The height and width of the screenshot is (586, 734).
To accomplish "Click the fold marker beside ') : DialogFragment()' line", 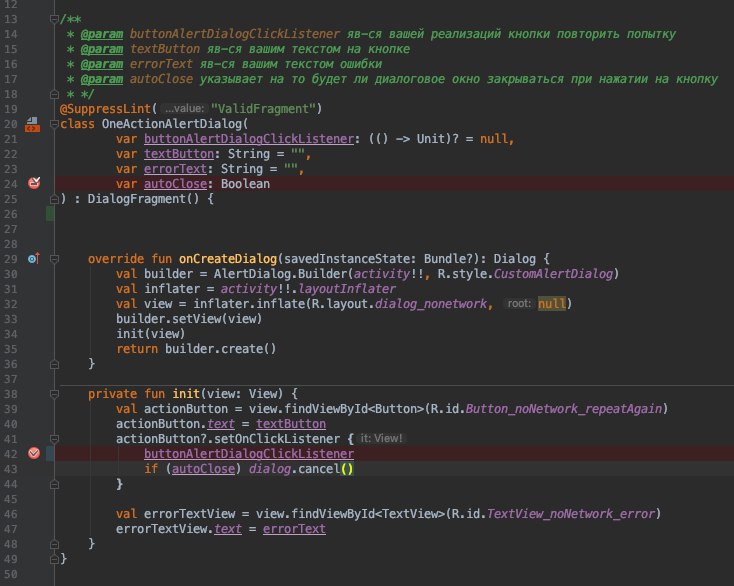I will point(54,199).
